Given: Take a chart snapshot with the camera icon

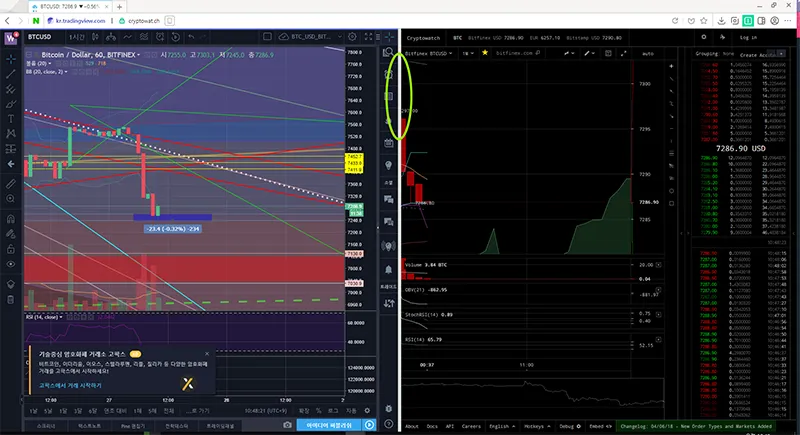Looking at the screenshot, I should click(287, 425).
